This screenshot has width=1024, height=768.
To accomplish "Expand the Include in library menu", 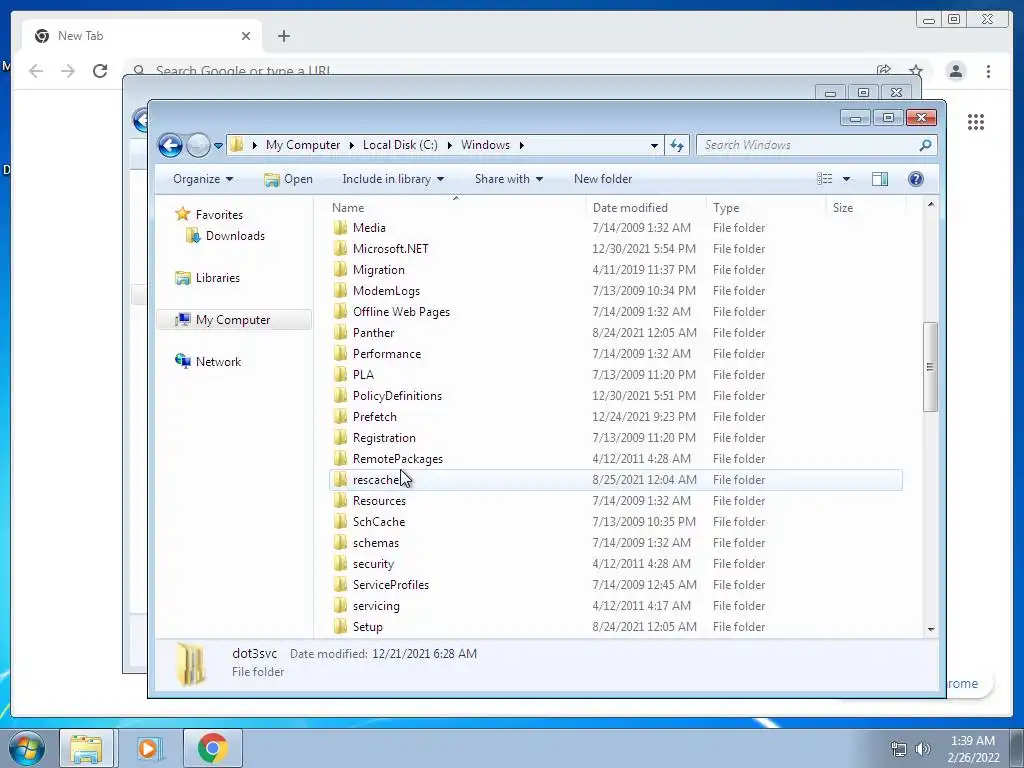I will coord(393,179).
